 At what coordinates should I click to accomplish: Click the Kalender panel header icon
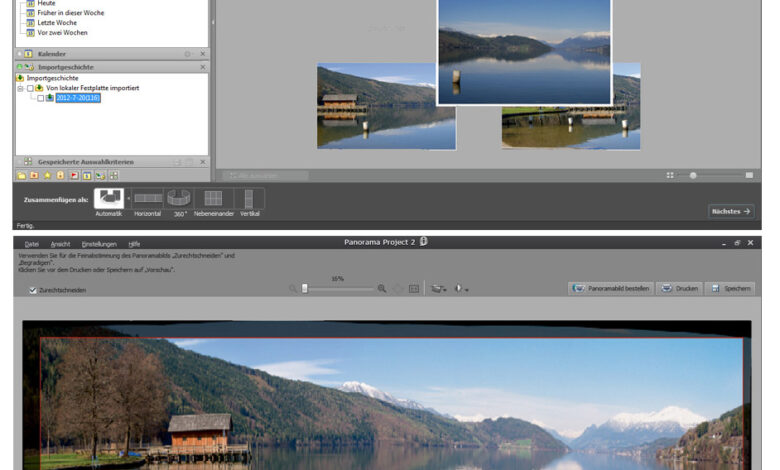tap(28, 54)
